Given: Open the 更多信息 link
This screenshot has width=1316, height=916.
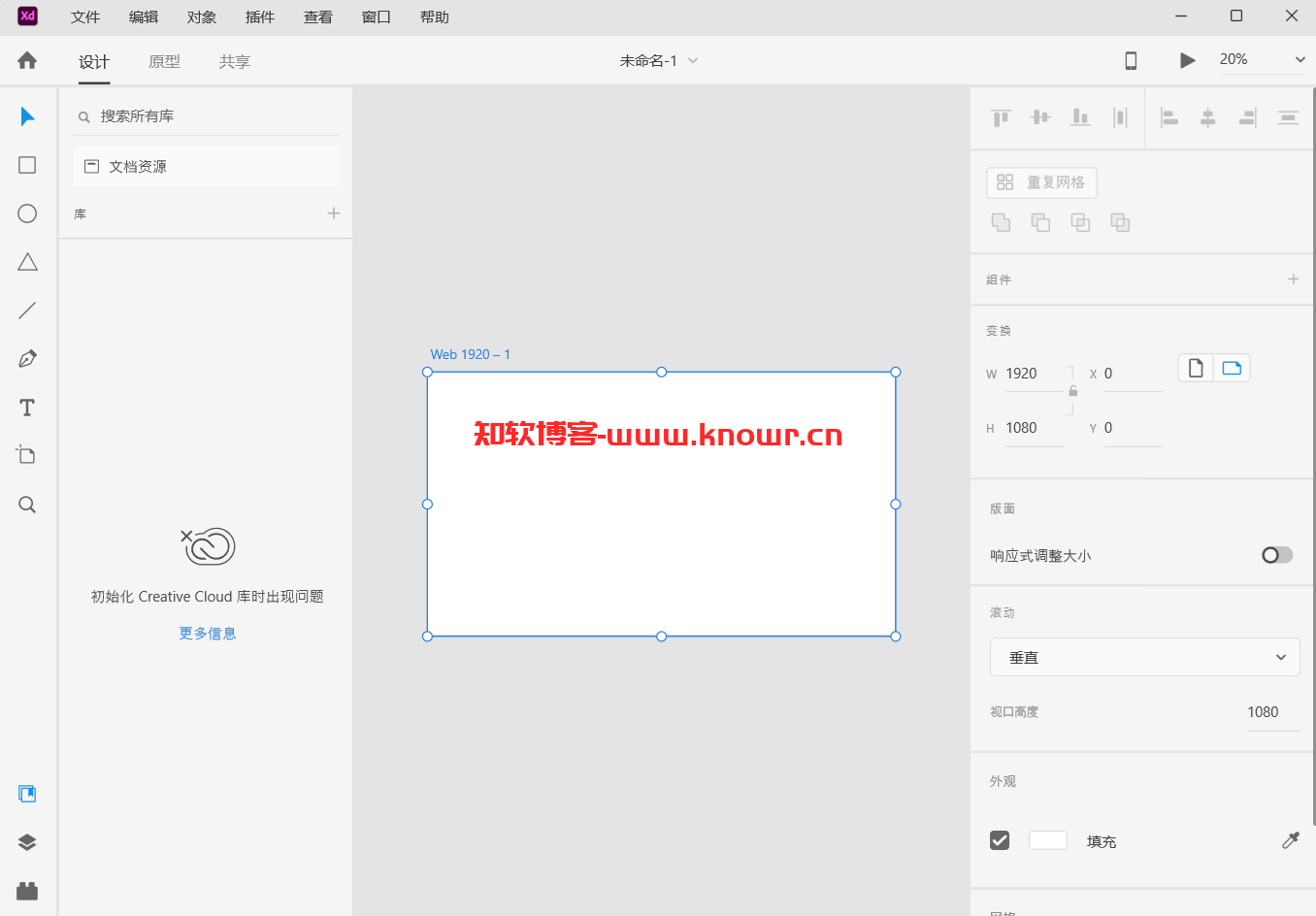Looking at the screenshot, I should click(x=208, y=633).
